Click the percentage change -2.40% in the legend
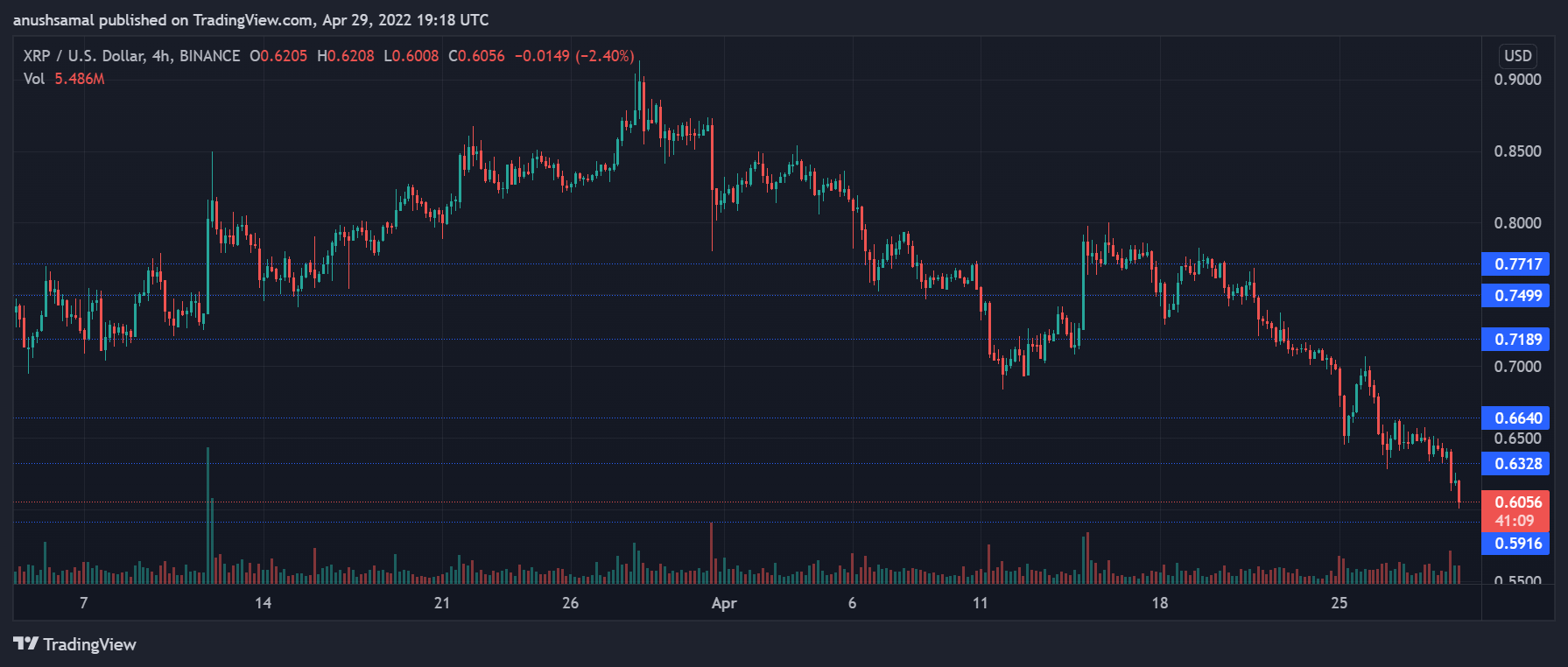The width and height of the screenshot is (1568, 667). (x=605, y=55)
